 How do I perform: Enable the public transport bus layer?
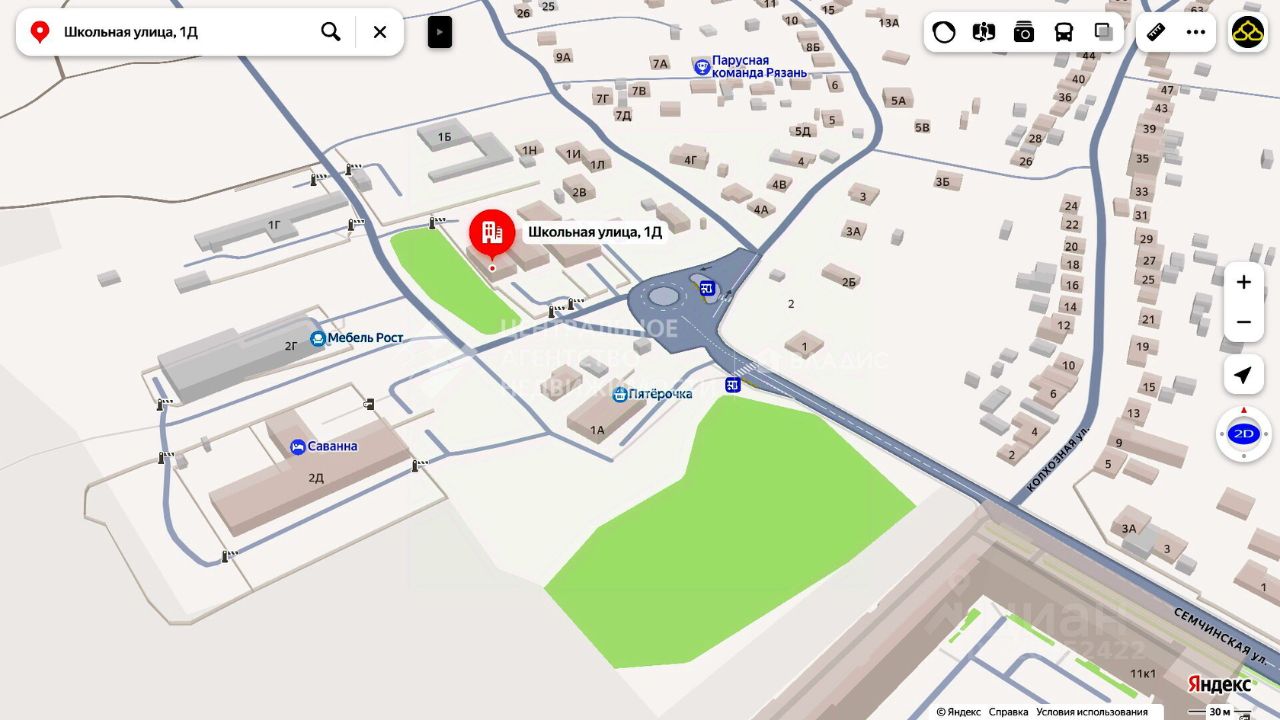pos(1064,32)
